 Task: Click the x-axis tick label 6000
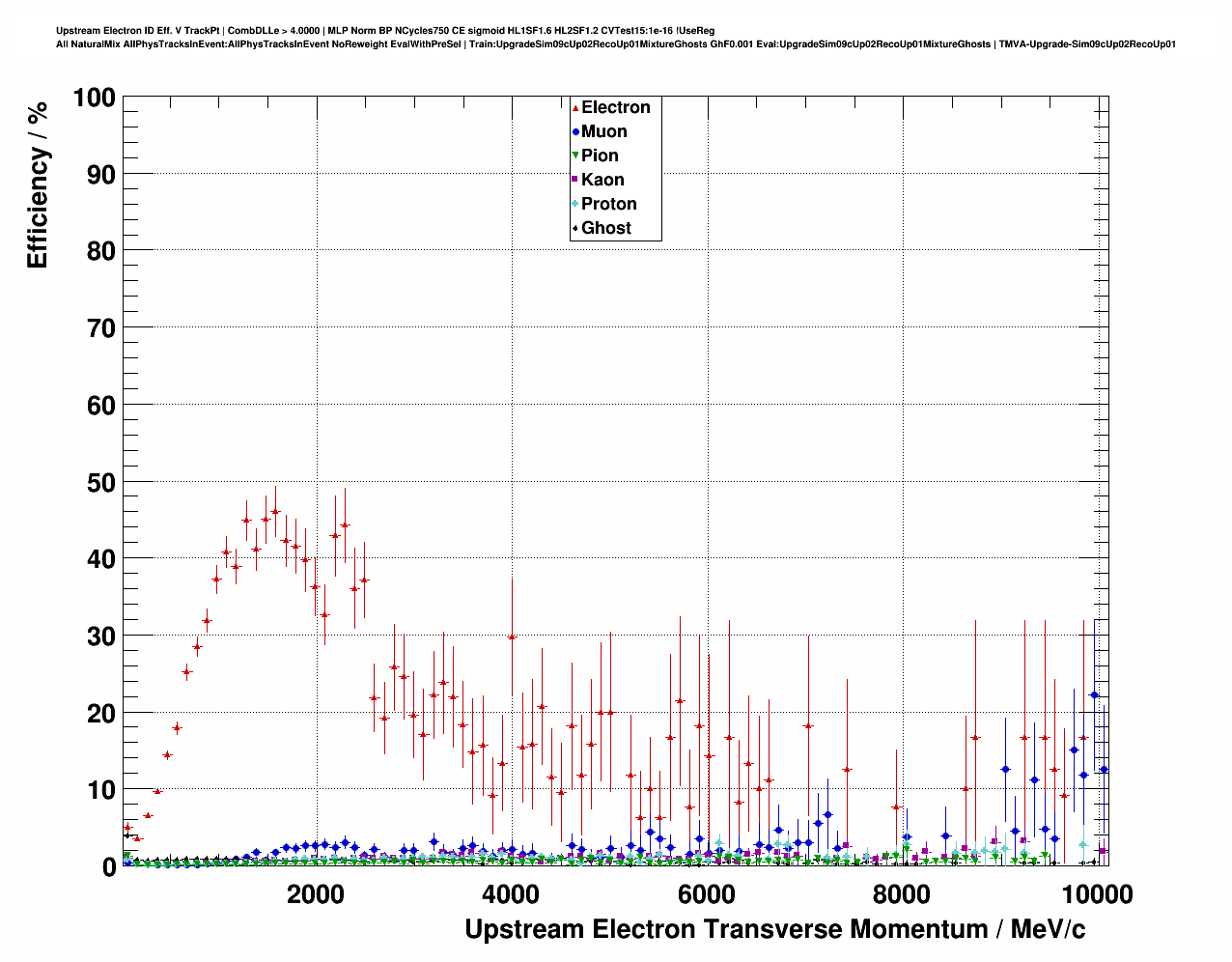[706, 893]
